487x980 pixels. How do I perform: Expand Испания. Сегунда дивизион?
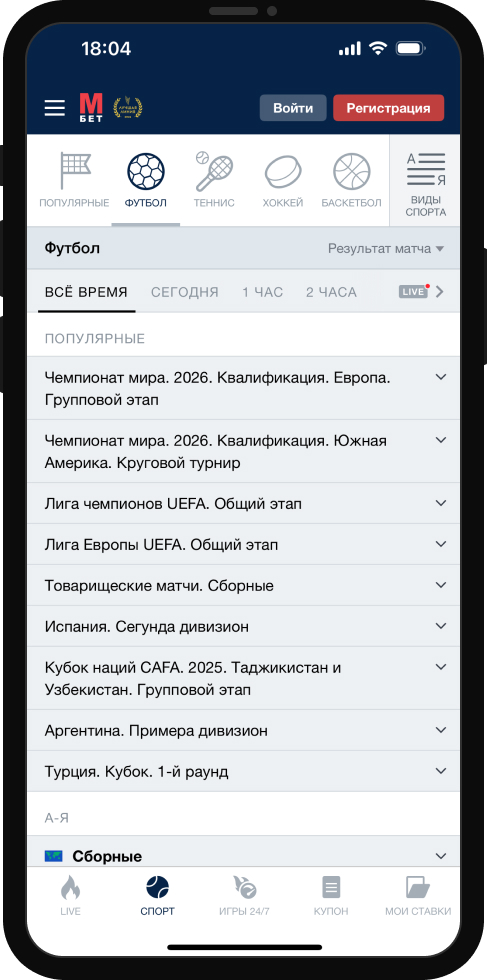pyautogui.click(x=243, y=626)
